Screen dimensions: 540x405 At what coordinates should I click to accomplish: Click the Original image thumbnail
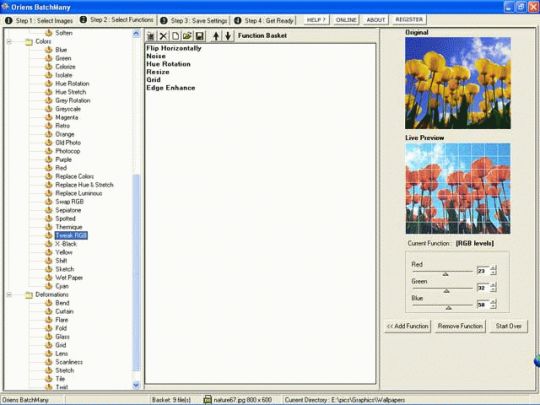pos(458,83)
